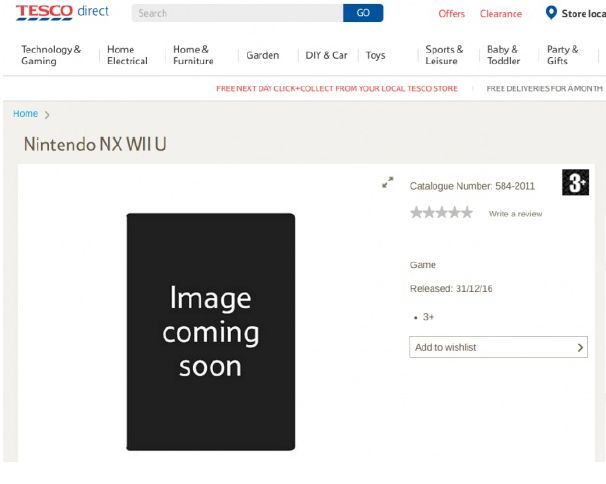Click the Tesco direct logo
Viewport: 606px width, 484px height.
coord(61,13)
